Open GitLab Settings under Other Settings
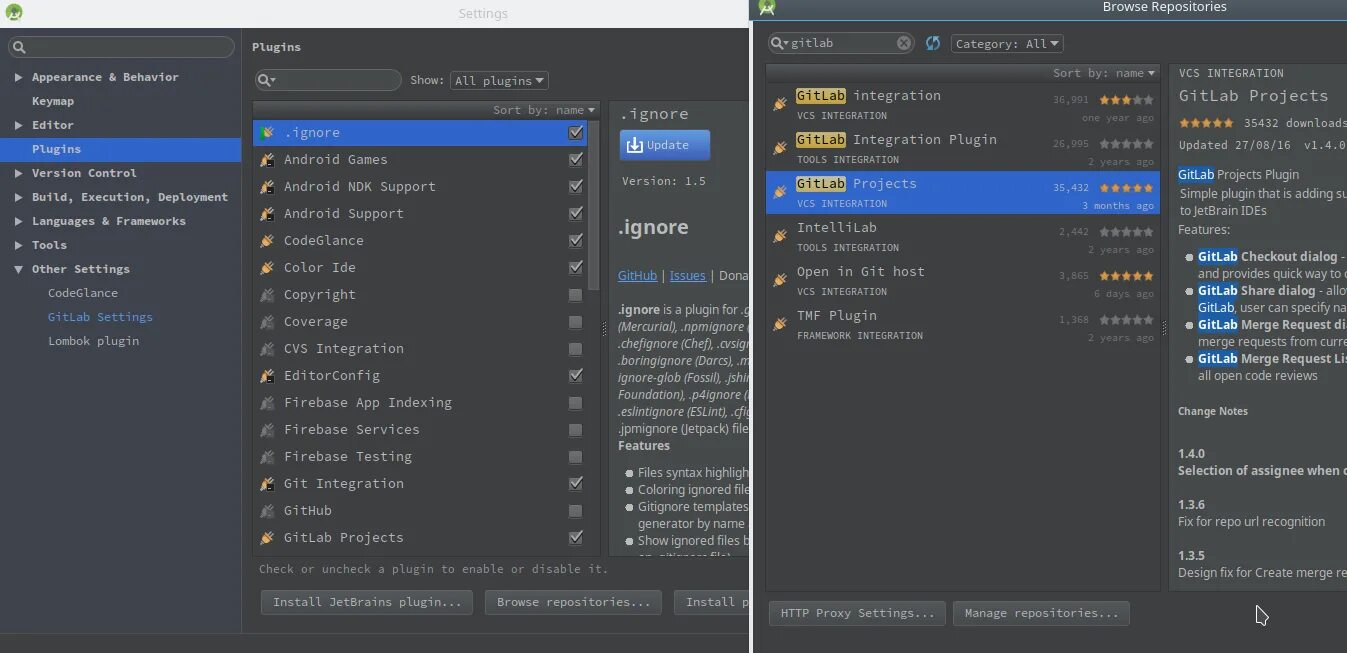The image size is (1347, 653). [100, 317]
